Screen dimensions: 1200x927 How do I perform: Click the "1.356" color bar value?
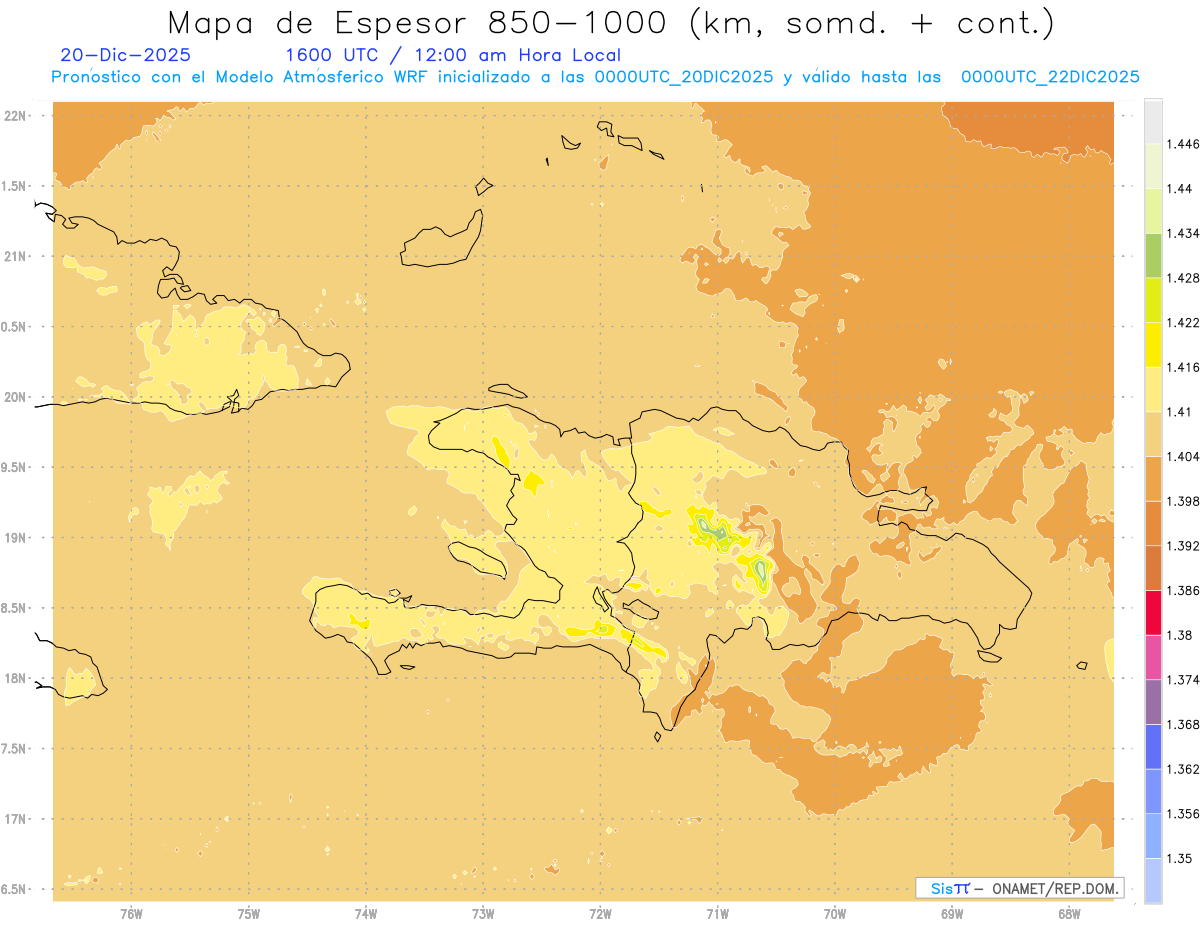point(1181,814)
